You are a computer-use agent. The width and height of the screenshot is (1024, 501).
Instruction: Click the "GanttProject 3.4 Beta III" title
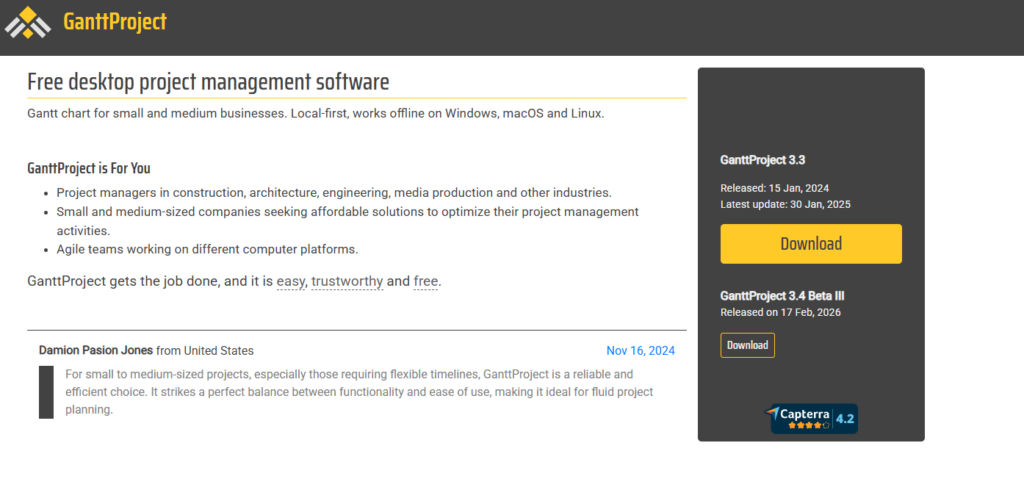(782, 296)
